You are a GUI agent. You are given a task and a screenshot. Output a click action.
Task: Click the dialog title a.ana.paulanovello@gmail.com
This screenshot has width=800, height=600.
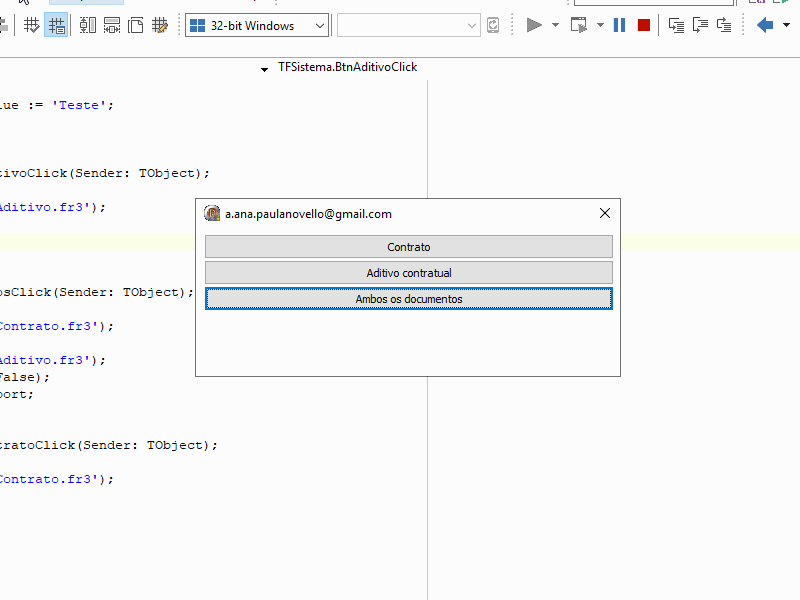(x=308, y=214)
